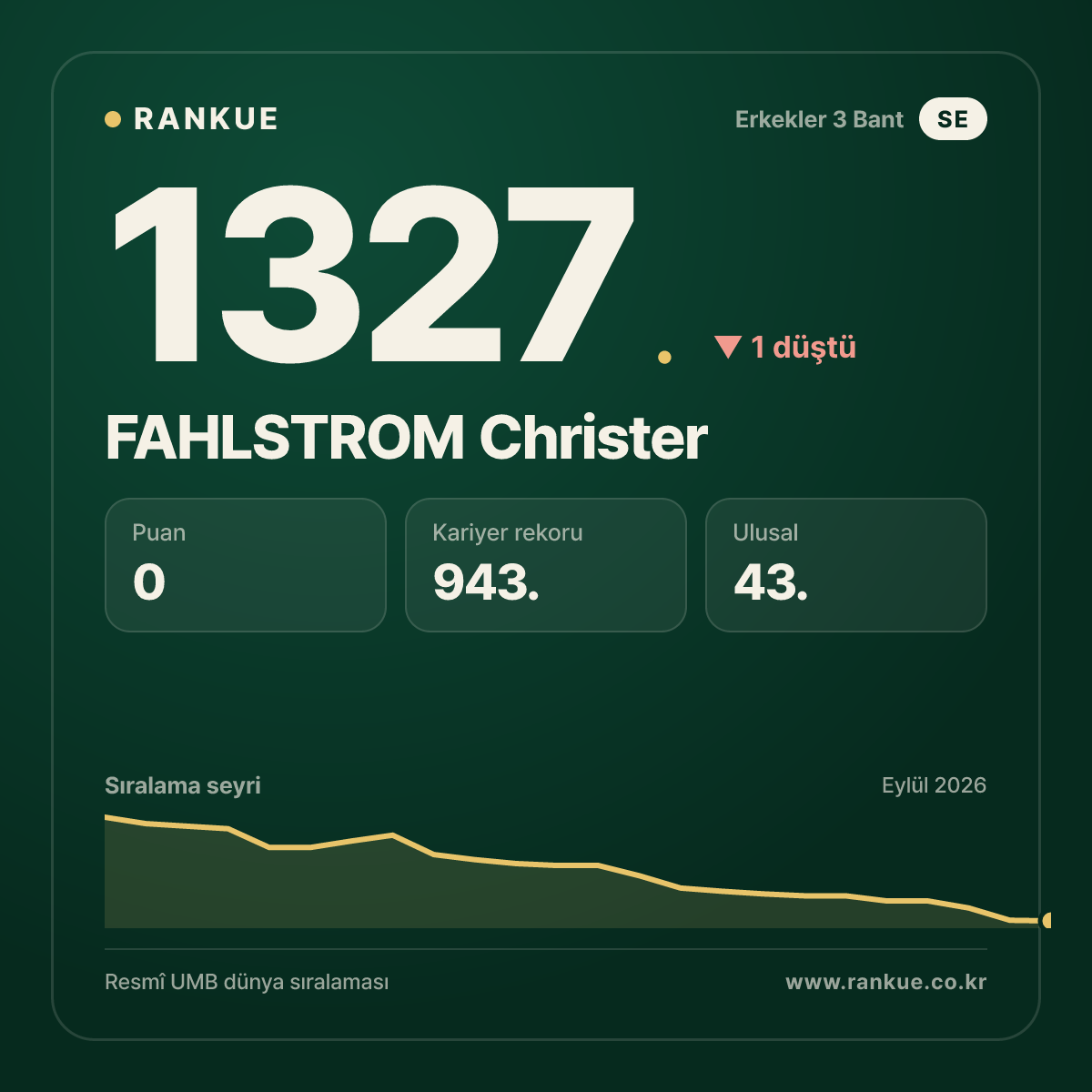This screenshot has width=1092, height=1092.
Task: Click the RANKUE logo text
Action: pos(206,119)
